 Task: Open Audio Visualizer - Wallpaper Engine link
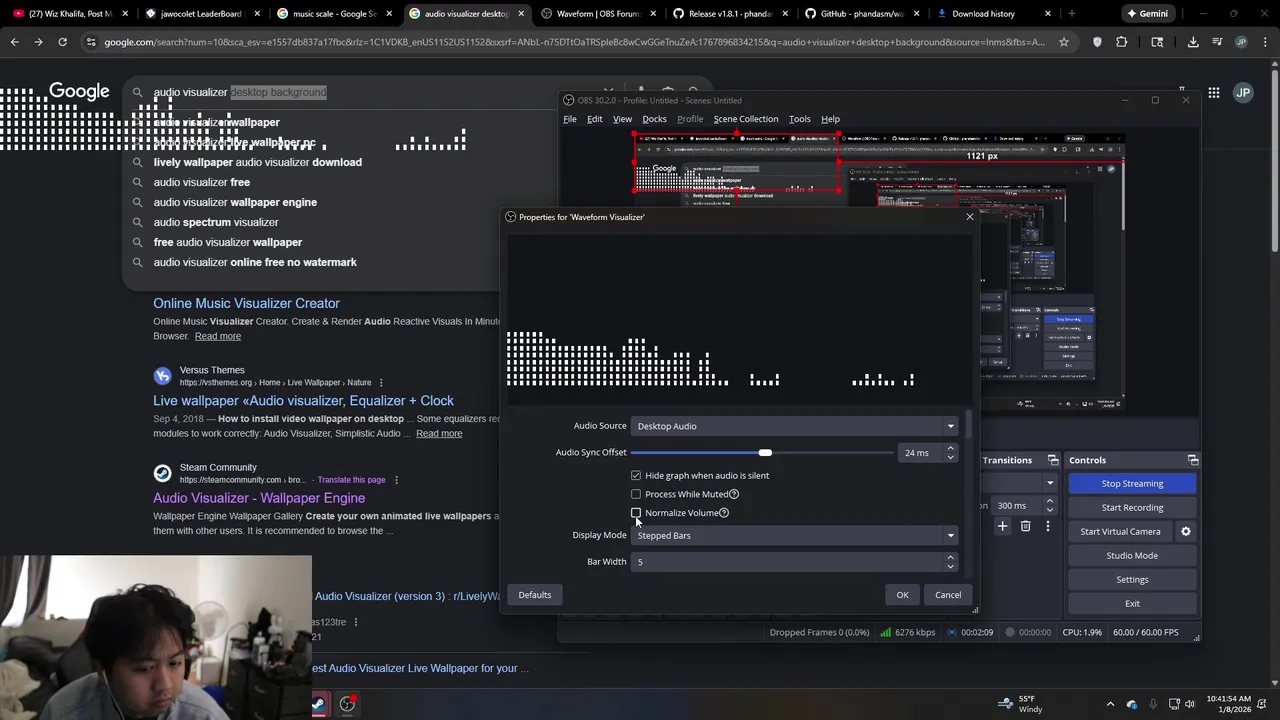pyautogui.click(x=259, y=498)
